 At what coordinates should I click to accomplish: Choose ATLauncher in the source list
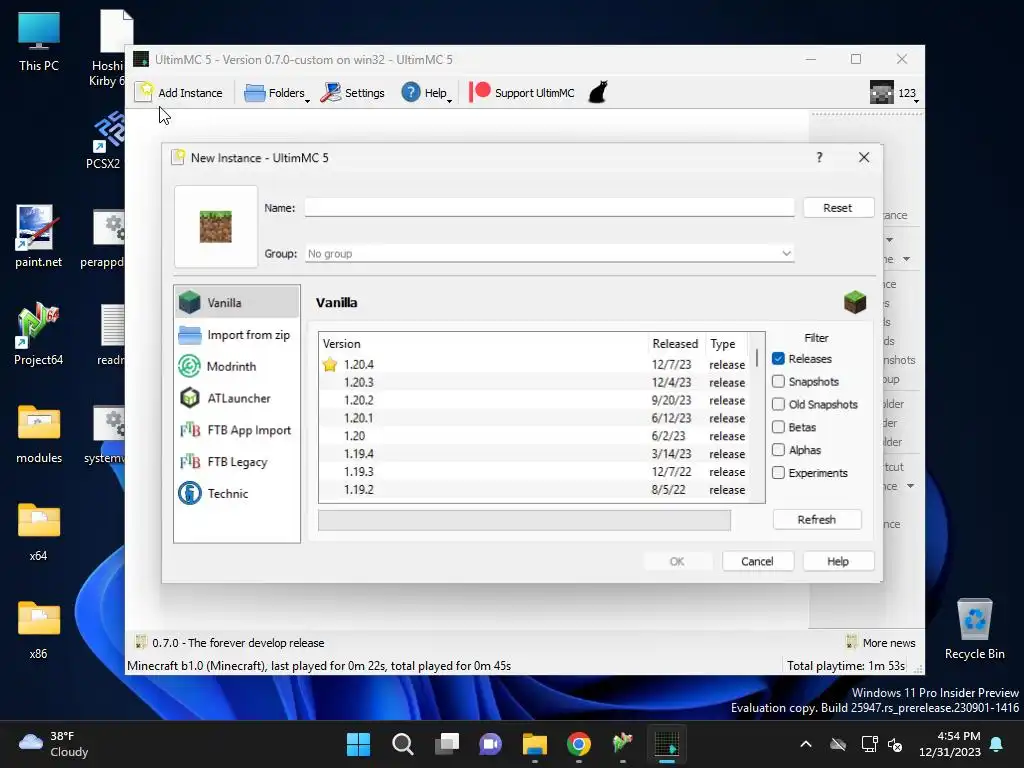coord(237,398)
